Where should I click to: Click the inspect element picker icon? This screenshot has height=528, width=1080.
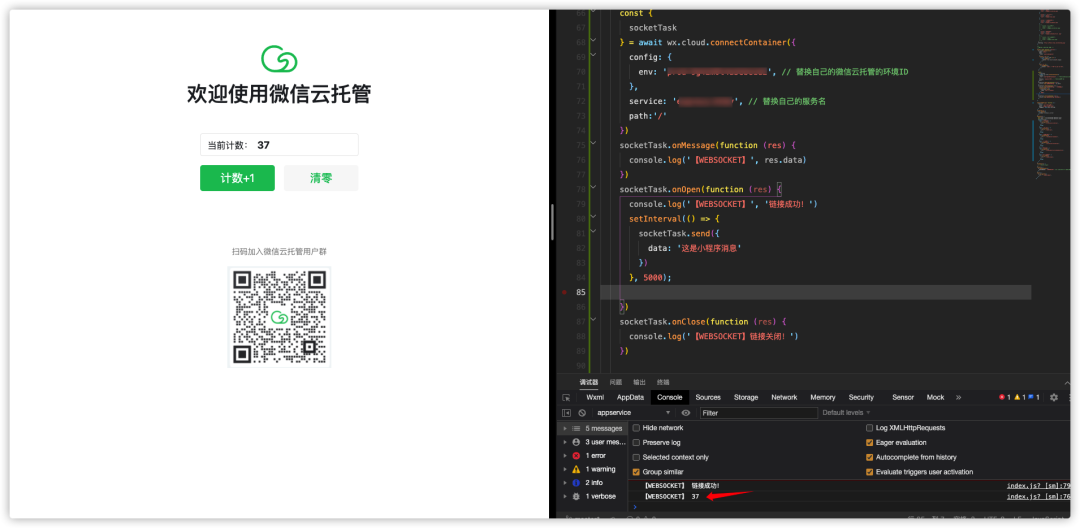click(x=566, y=397)
